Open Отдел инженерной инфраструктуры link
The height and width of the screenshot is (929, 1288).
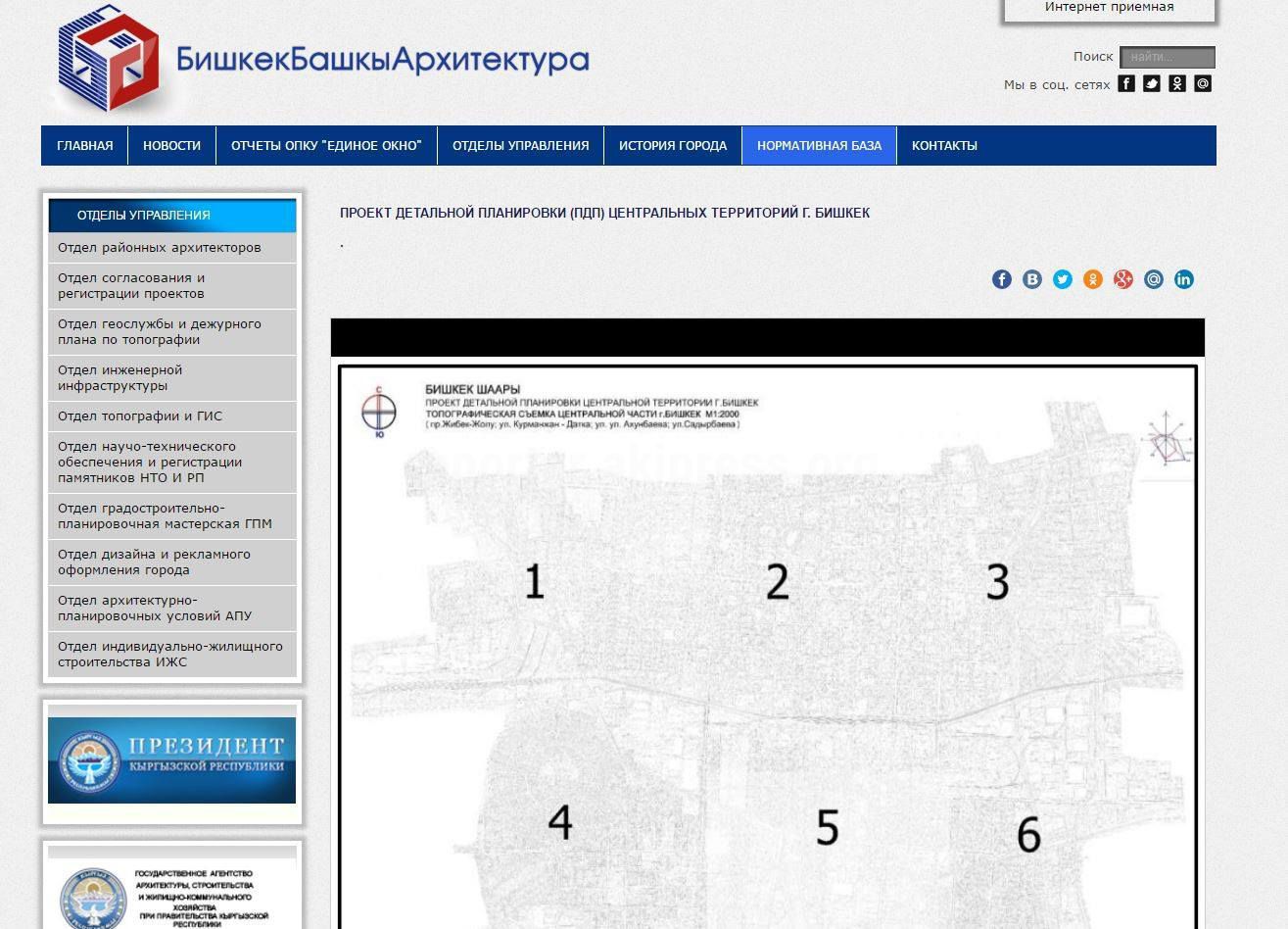[119, 377]
